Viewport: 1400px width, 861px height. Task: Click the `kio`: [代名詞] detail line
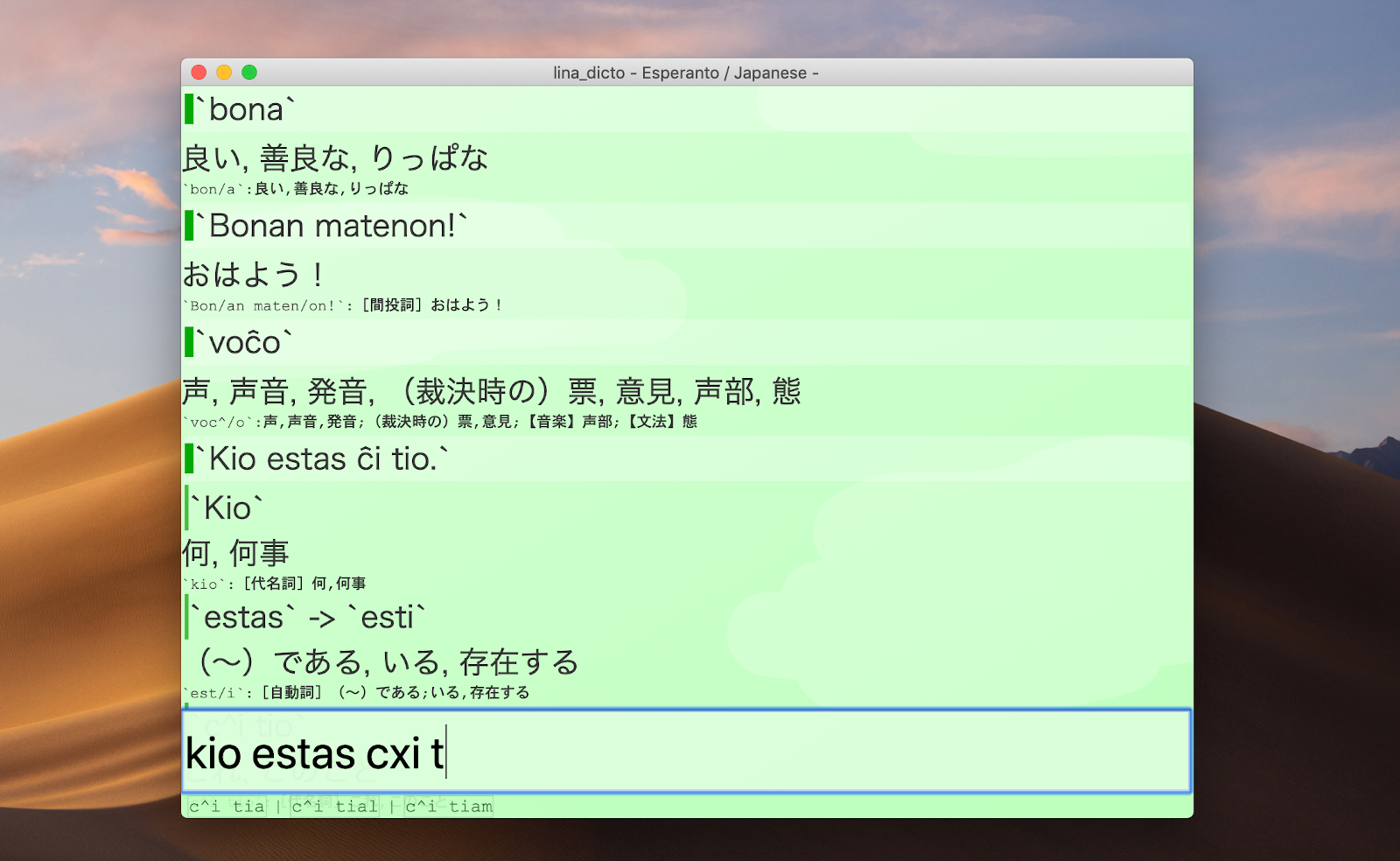tap(275, 584)
